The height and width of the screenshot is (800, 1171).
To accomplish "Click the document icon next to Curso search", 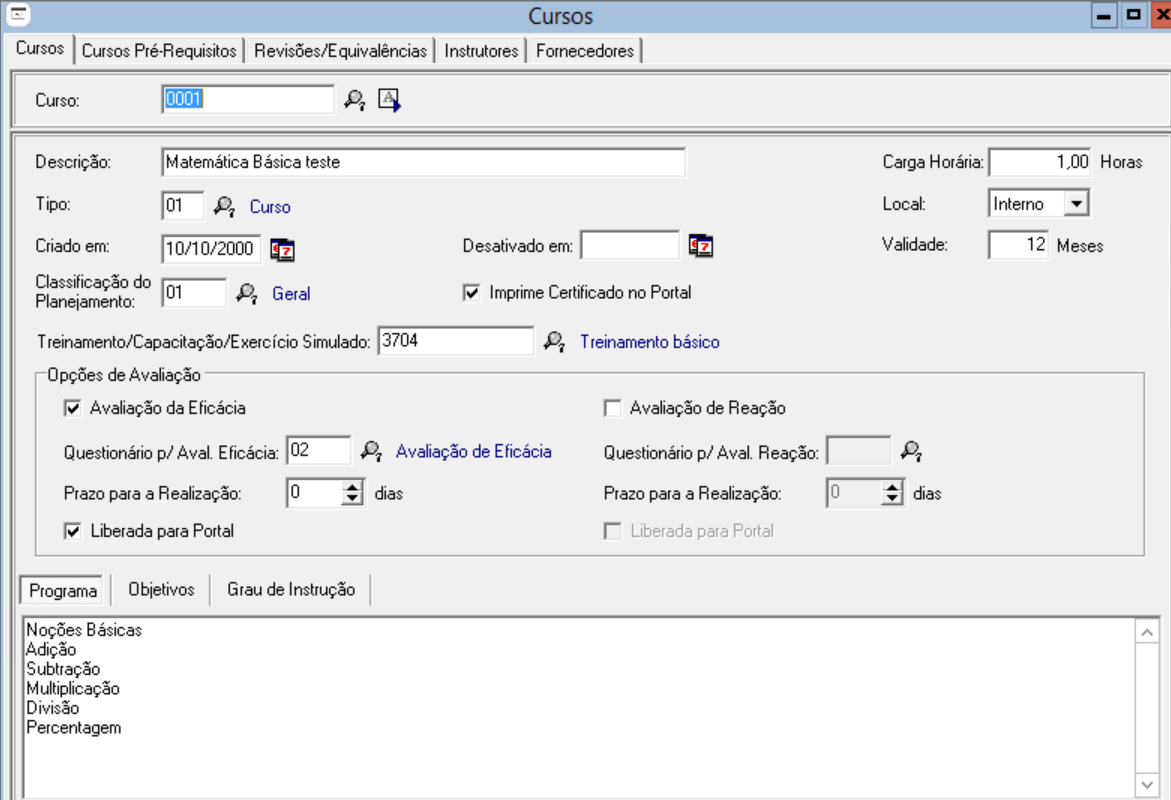I will [x=389, y=100].
